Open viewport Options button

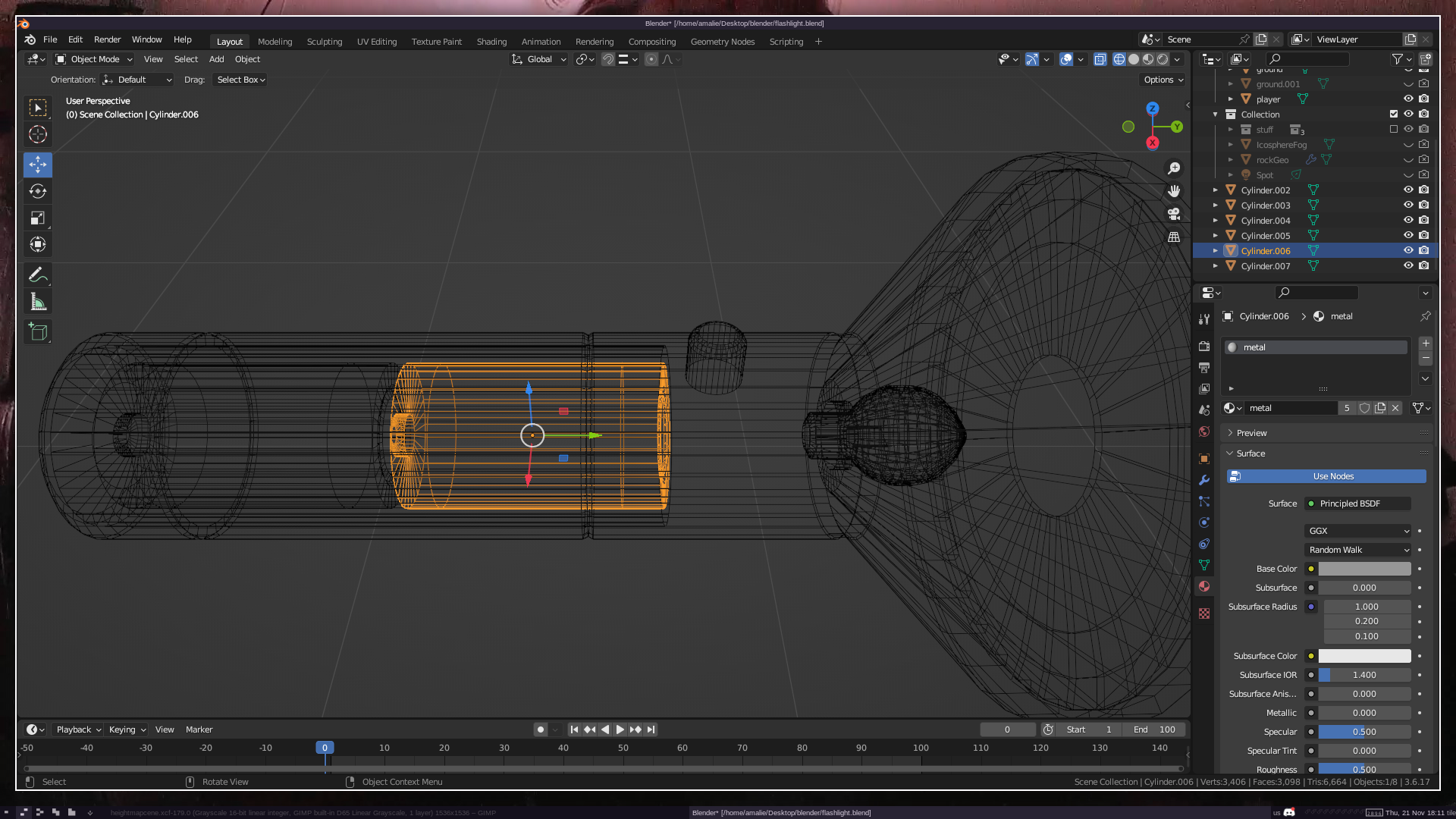[x=1163, y=80]
